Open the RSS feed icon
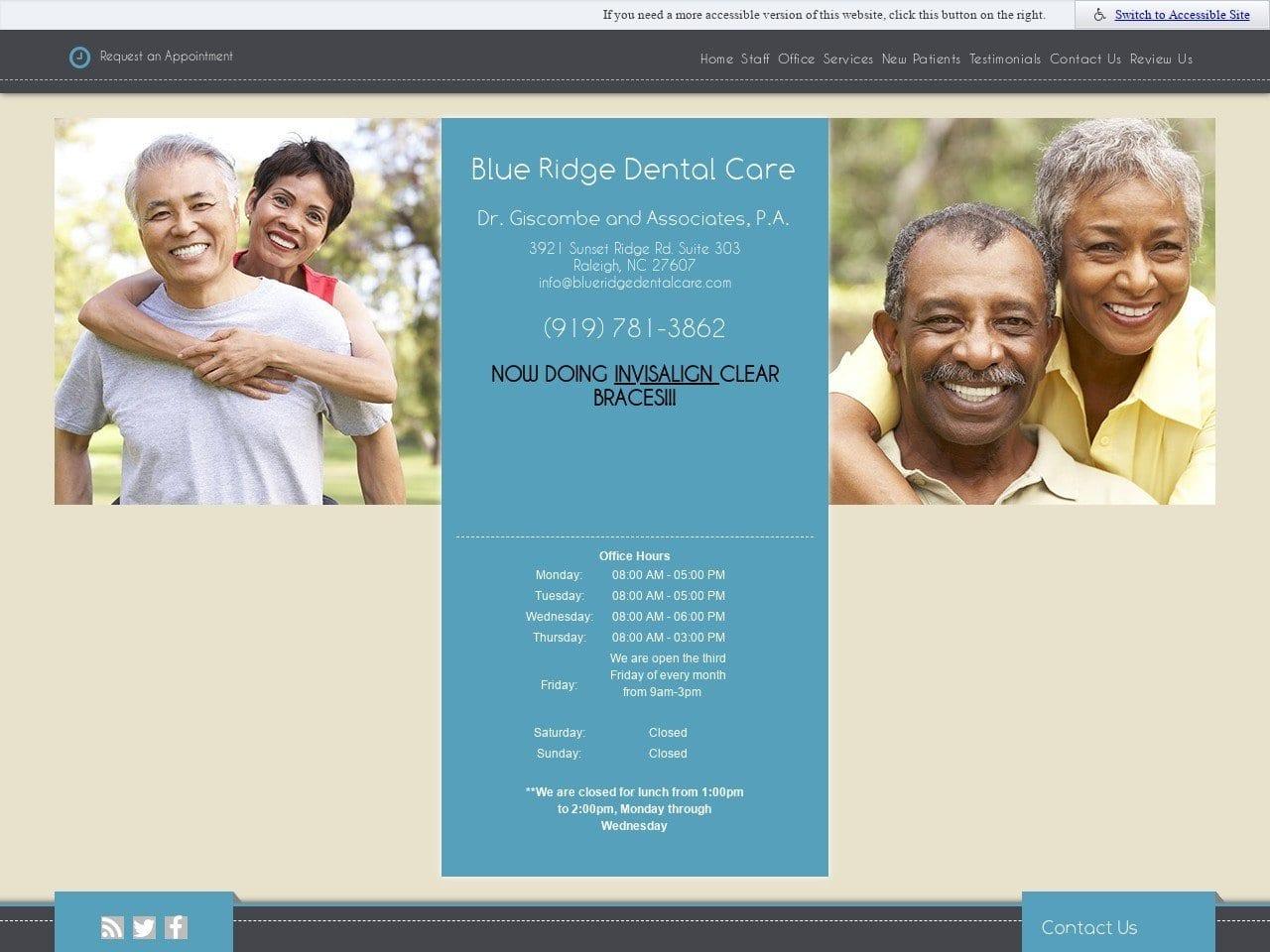This screenshot has width=1270, height=952. point(112,927)
